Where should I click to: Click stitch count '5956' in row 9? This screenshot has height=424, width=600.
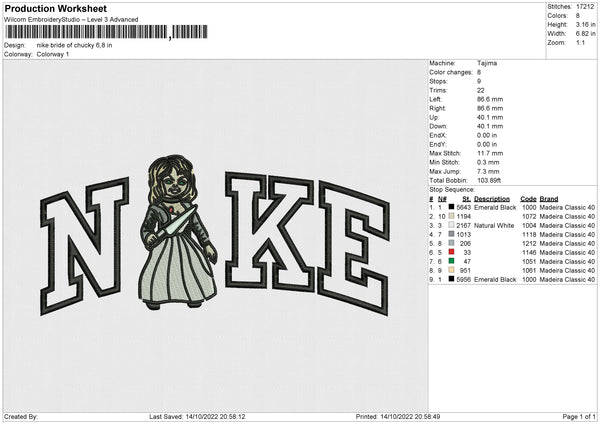tap(463, 279)
